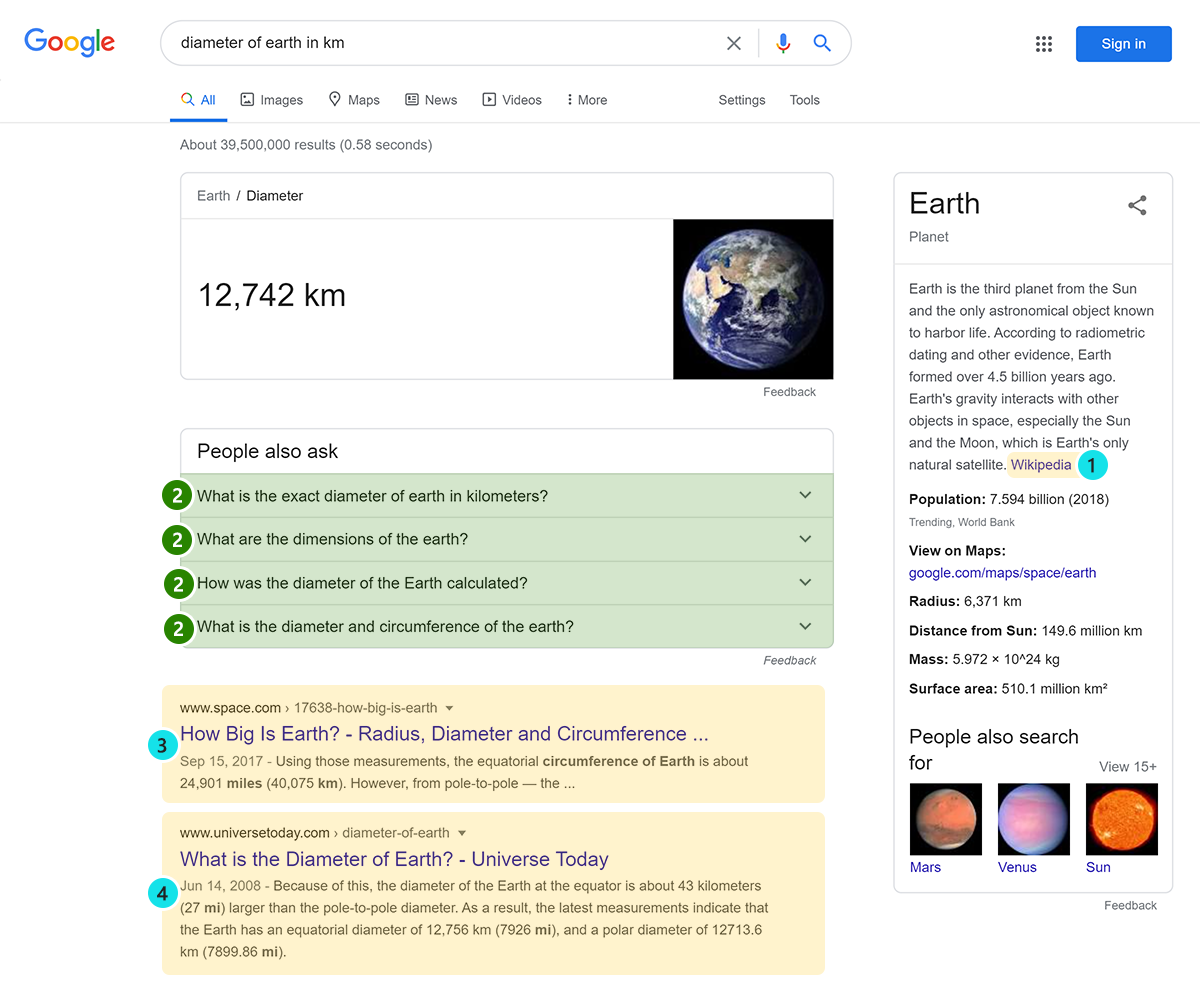Viewport: 1200px width, 1000px height.
Task: Click the 'Earth' panel heading
Action: [945, 204]
